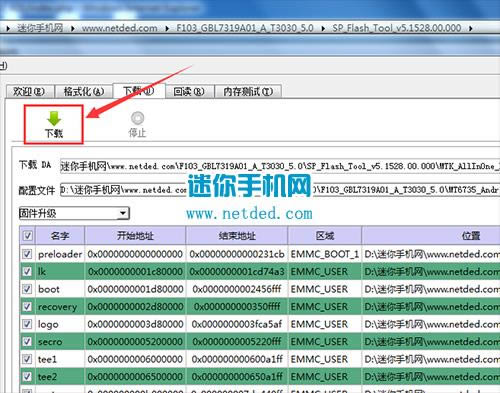Click end address 0x000000000350ffff
Screen dimensions: 500x393
(237, 307)
